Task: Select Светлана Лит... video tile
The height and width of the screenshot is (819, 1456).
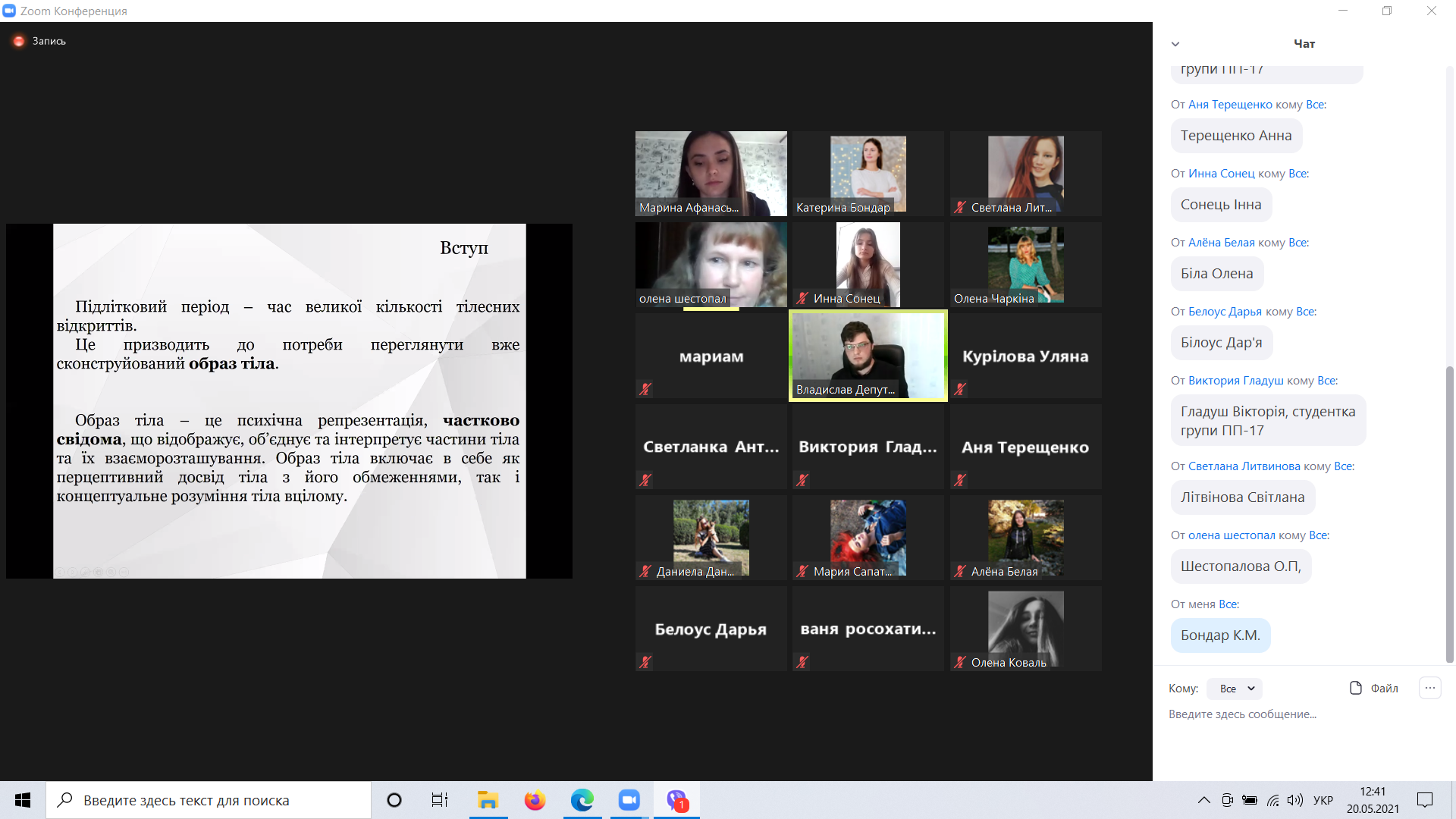Action: pyautogui.click(x=1025, y=174)
